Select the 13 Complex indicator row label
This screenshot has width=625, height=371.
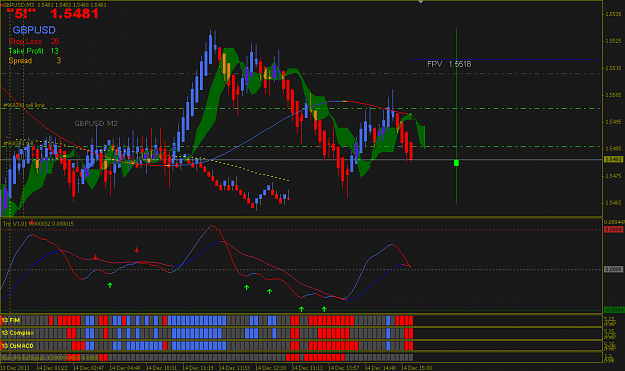[18, 333]
